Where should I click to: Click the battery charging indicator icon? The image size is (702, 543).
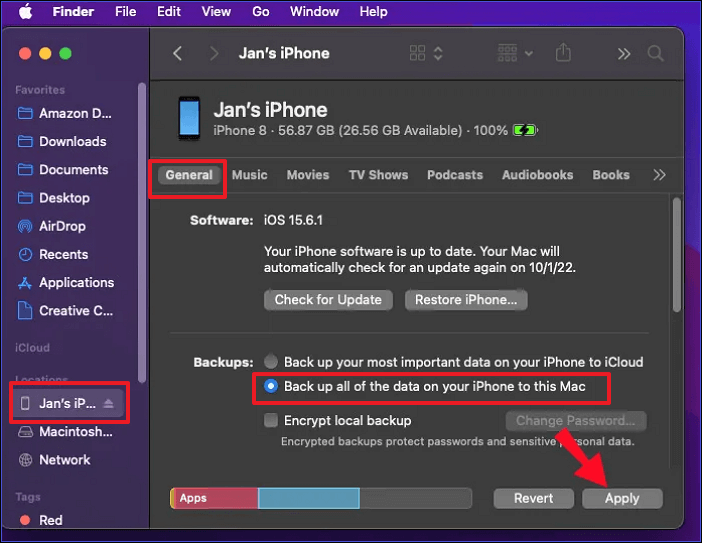click(x=525, y=131)
